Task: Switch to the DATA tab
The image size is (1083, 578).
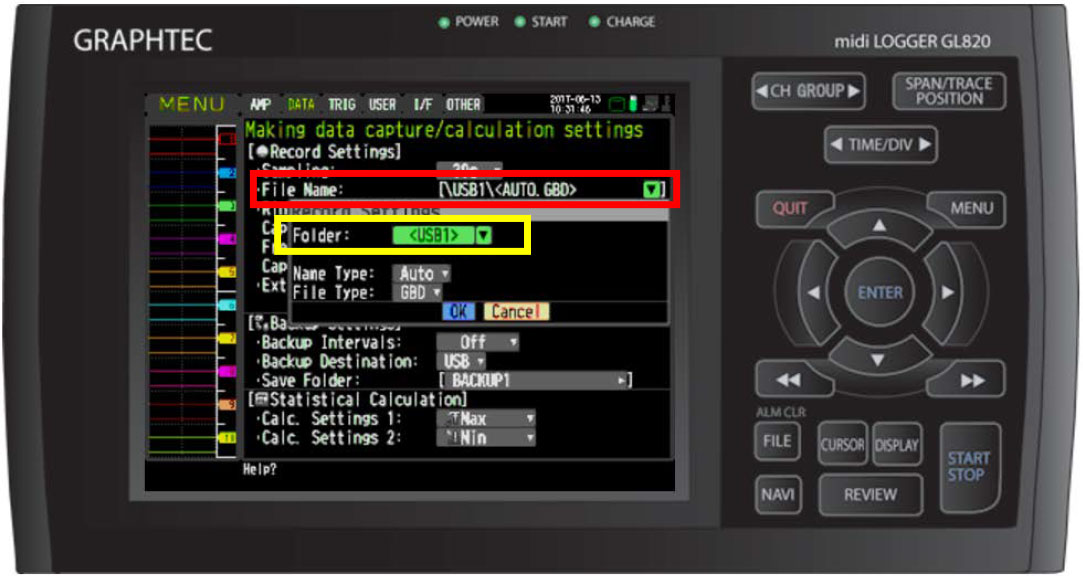Action: click(300, 104)
